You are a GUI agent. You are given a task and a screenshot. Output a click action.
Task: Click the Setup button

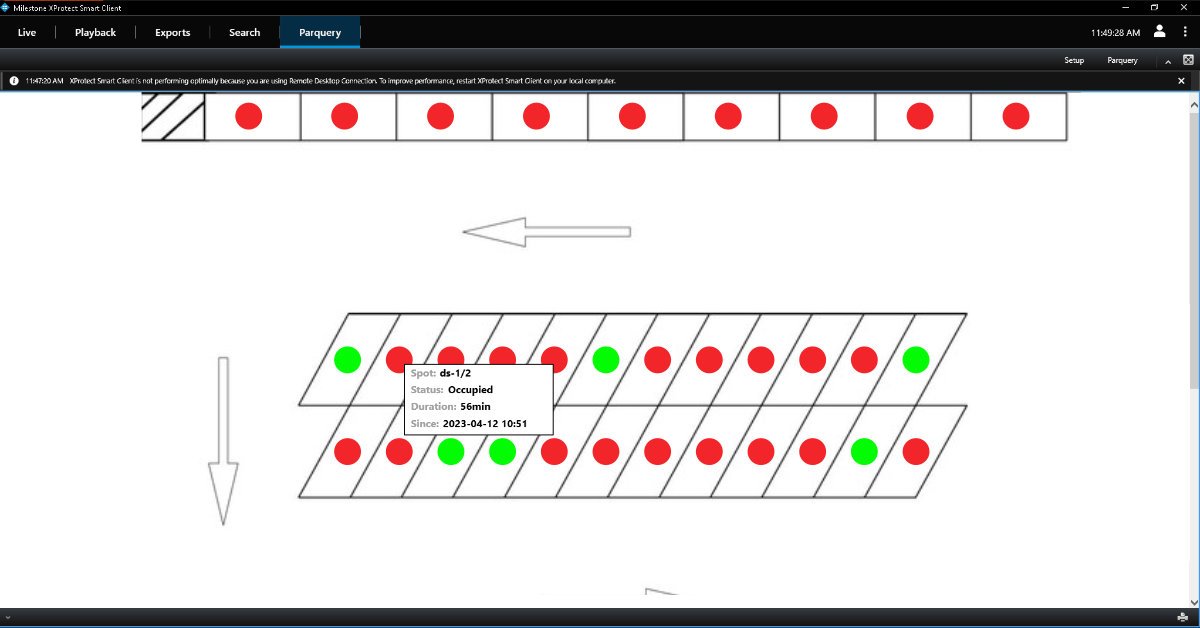[x=1073, y=61]
